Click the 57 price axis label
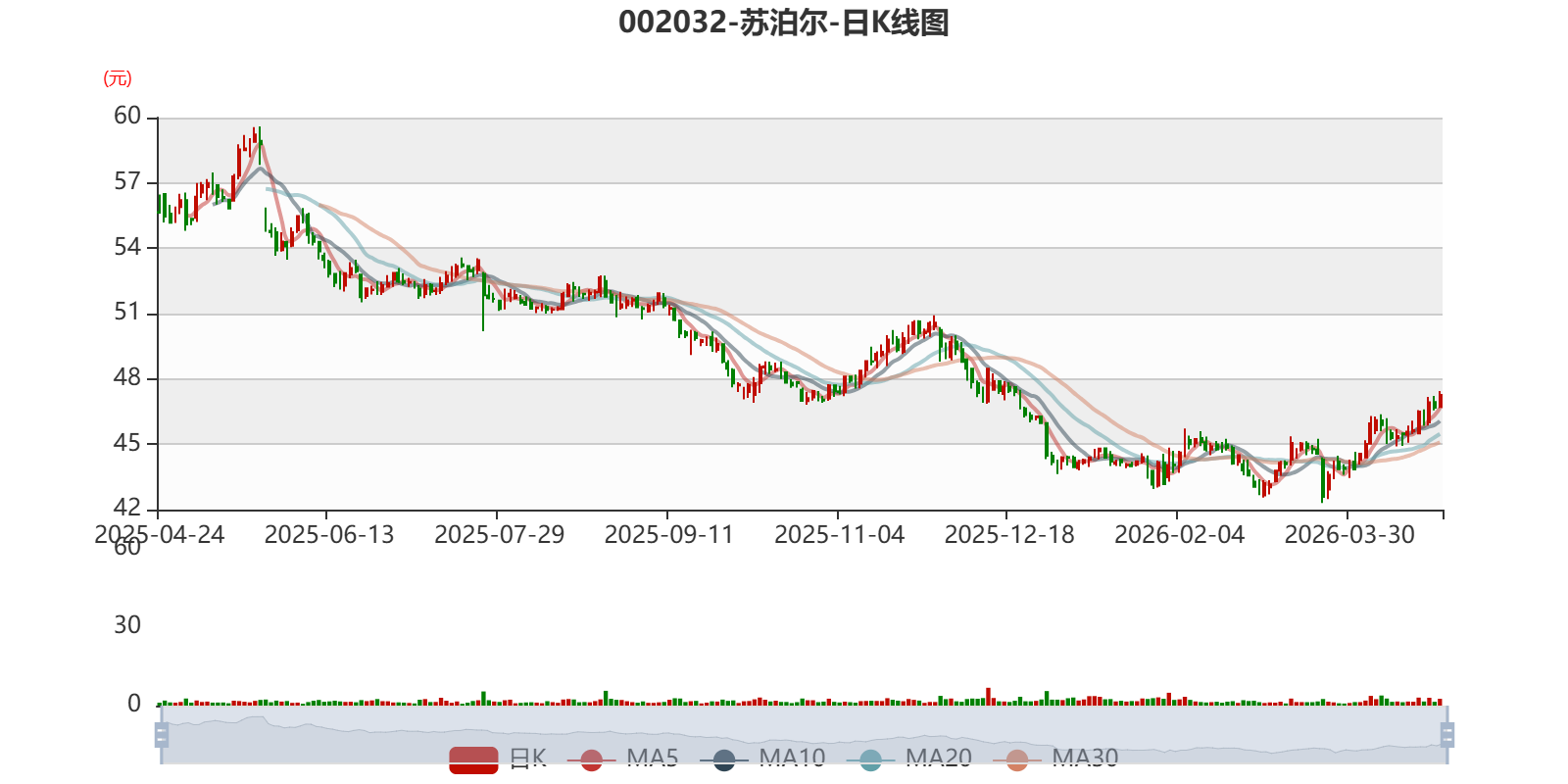 [127, 181]
